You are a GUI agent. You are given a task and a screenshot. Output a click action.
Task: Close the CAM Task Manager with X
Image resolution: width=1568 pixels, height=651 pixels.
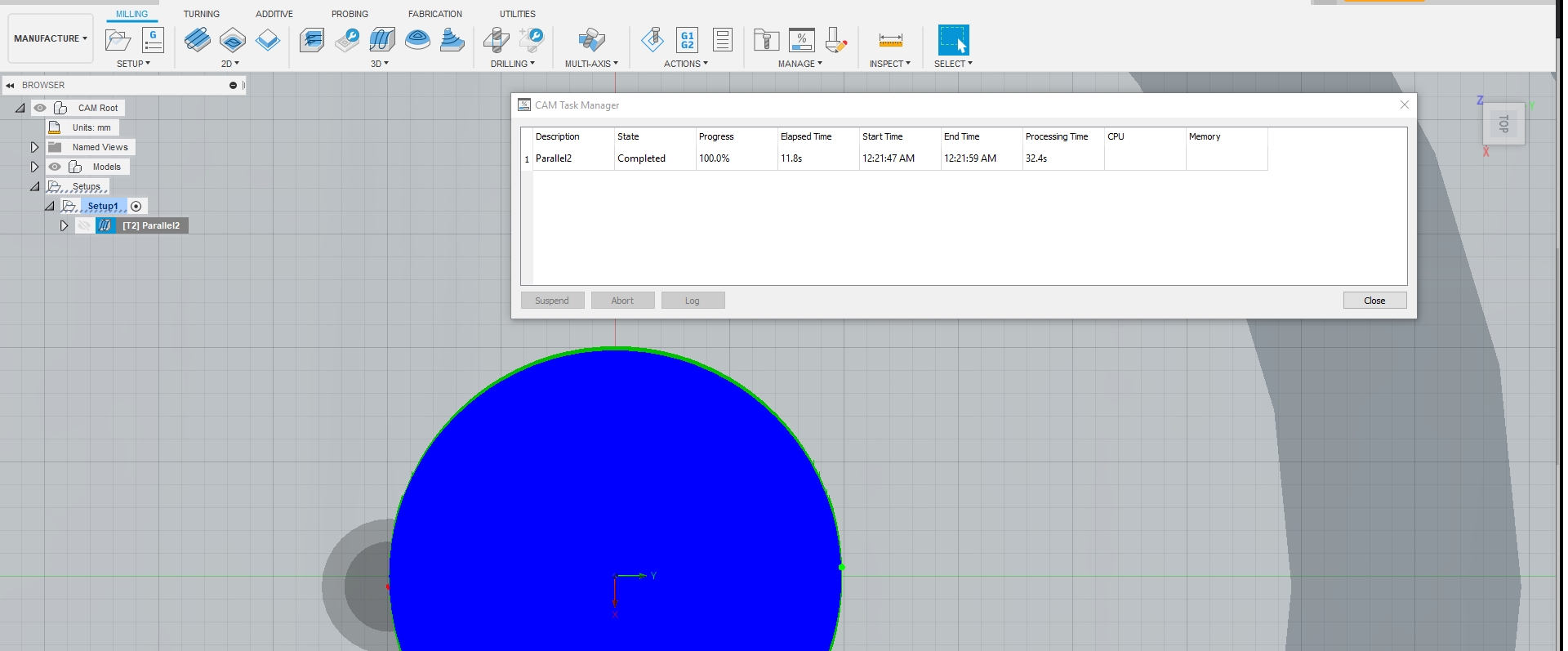[x=1405, y=105]
